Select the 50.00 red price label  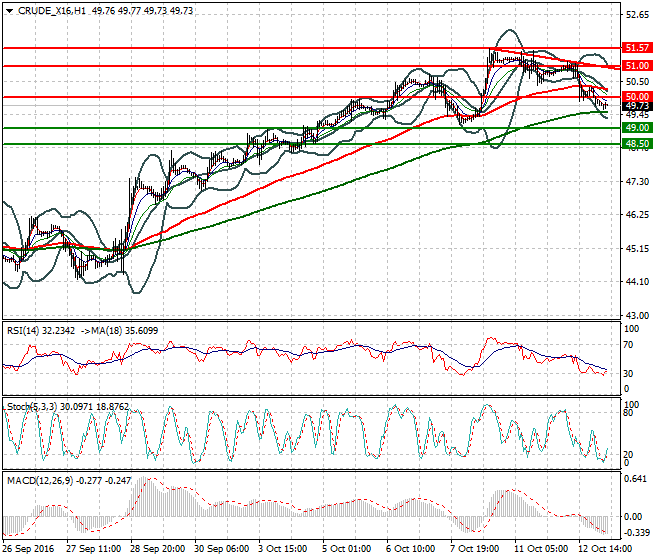coord(637,97)
